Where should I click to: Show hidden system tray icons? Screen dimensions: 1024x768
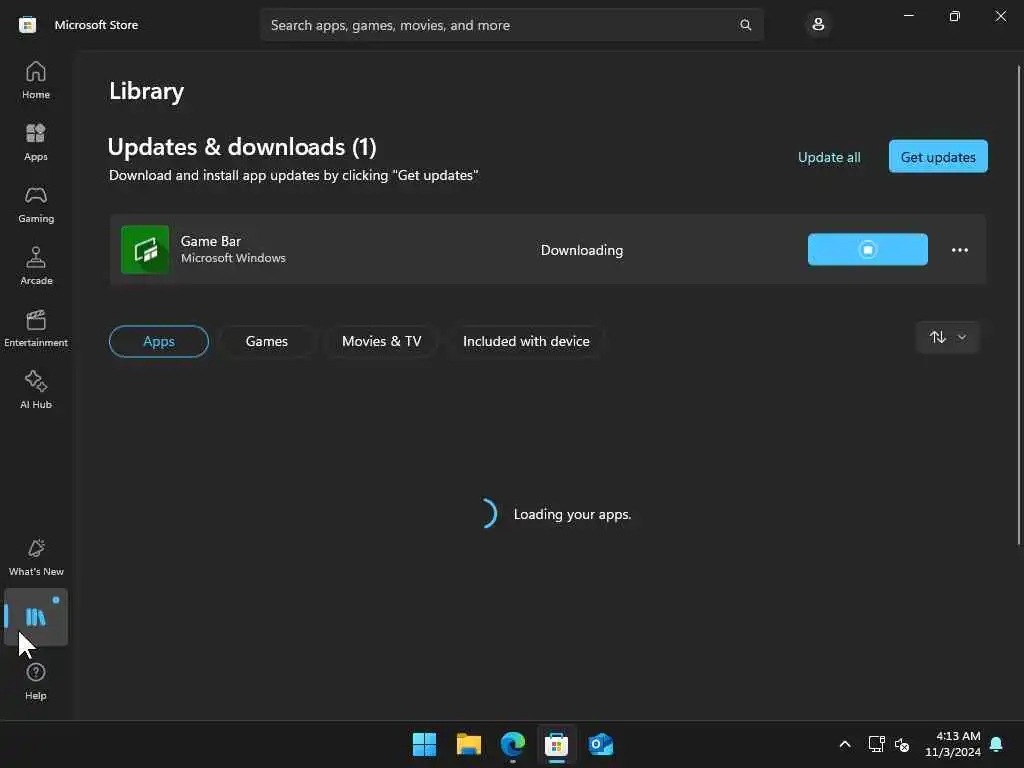(x=844, y=744)
